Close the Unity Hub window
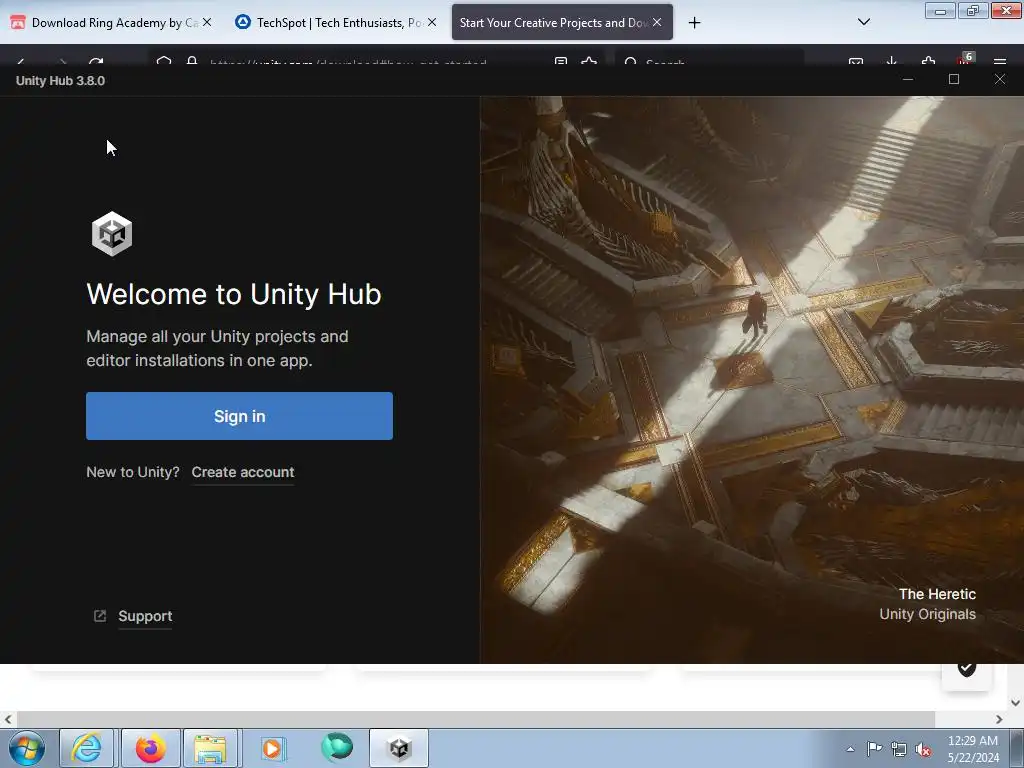The image size is (1024, 768). 1000,79
